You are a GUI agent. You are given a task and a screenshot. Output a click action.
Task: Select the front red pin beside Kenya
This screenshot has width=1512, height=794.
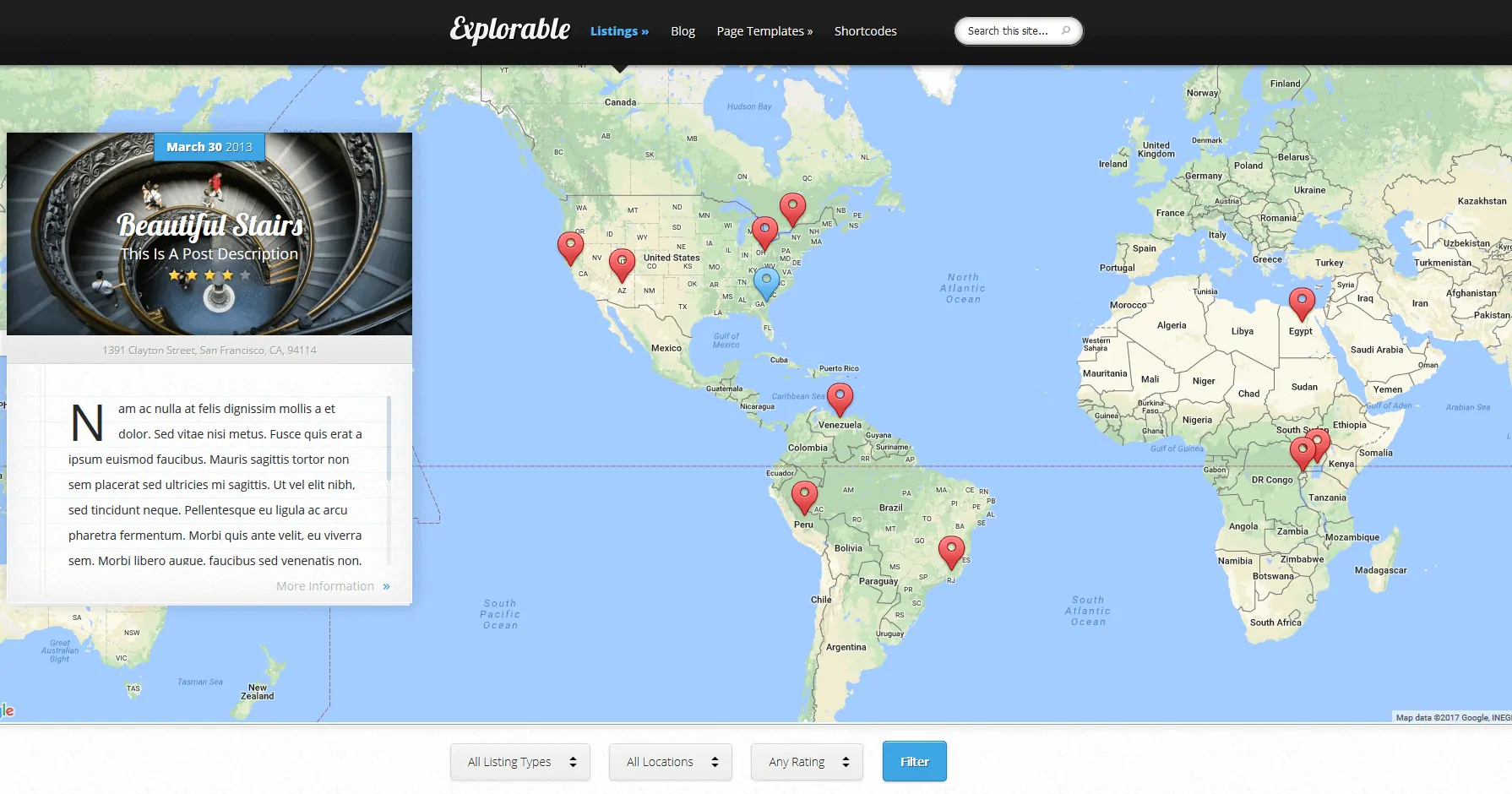1303,454
